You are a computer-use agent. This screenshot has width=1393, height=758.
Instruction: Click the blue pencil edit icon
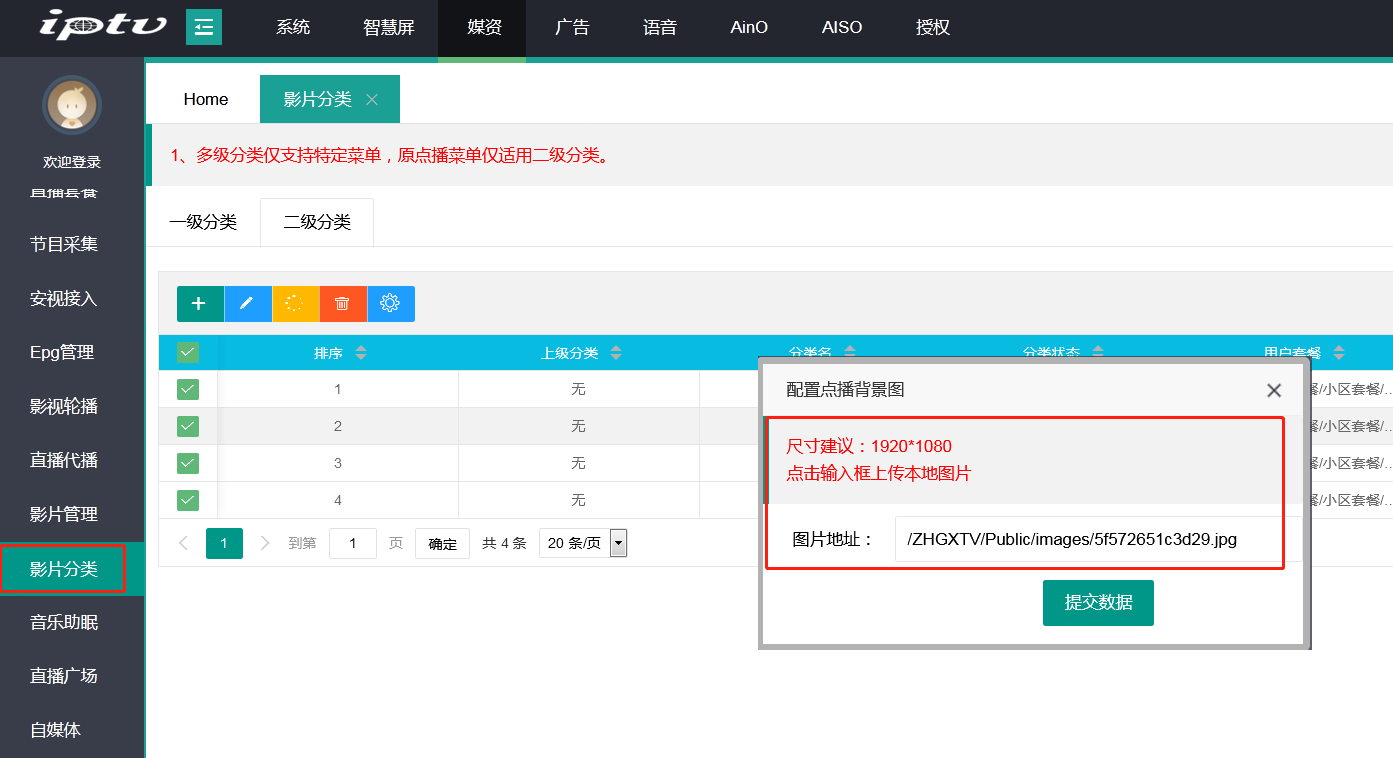[247, 304]
